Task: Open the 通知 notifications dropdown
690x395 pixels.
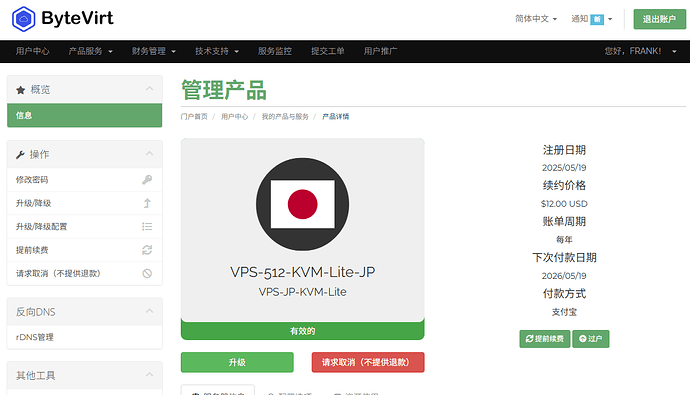Action: 591,19
